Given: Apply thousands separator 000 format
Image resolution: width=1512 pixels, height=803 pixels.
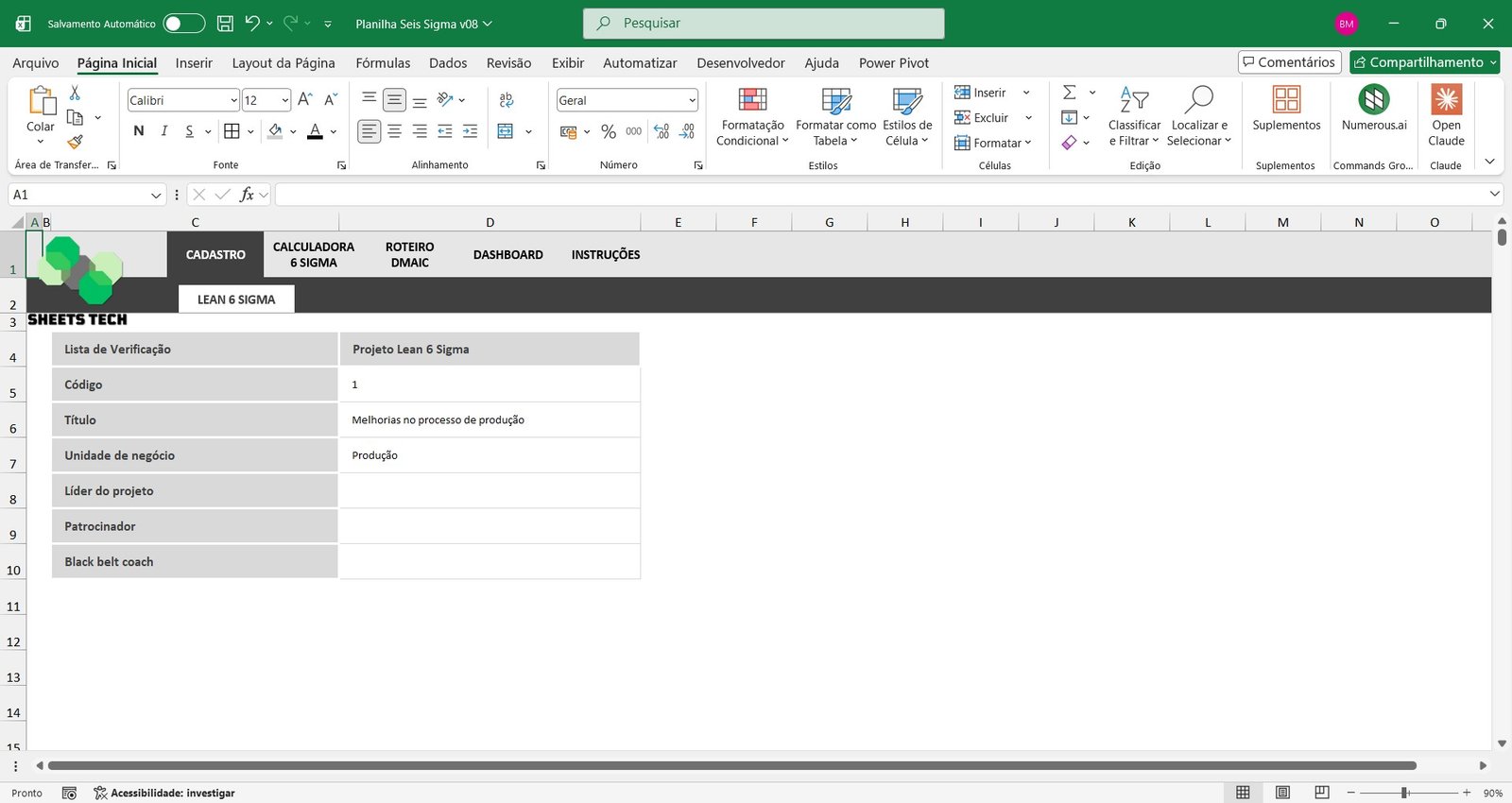Looking at the screenshot, I should [x=634, y=131].
